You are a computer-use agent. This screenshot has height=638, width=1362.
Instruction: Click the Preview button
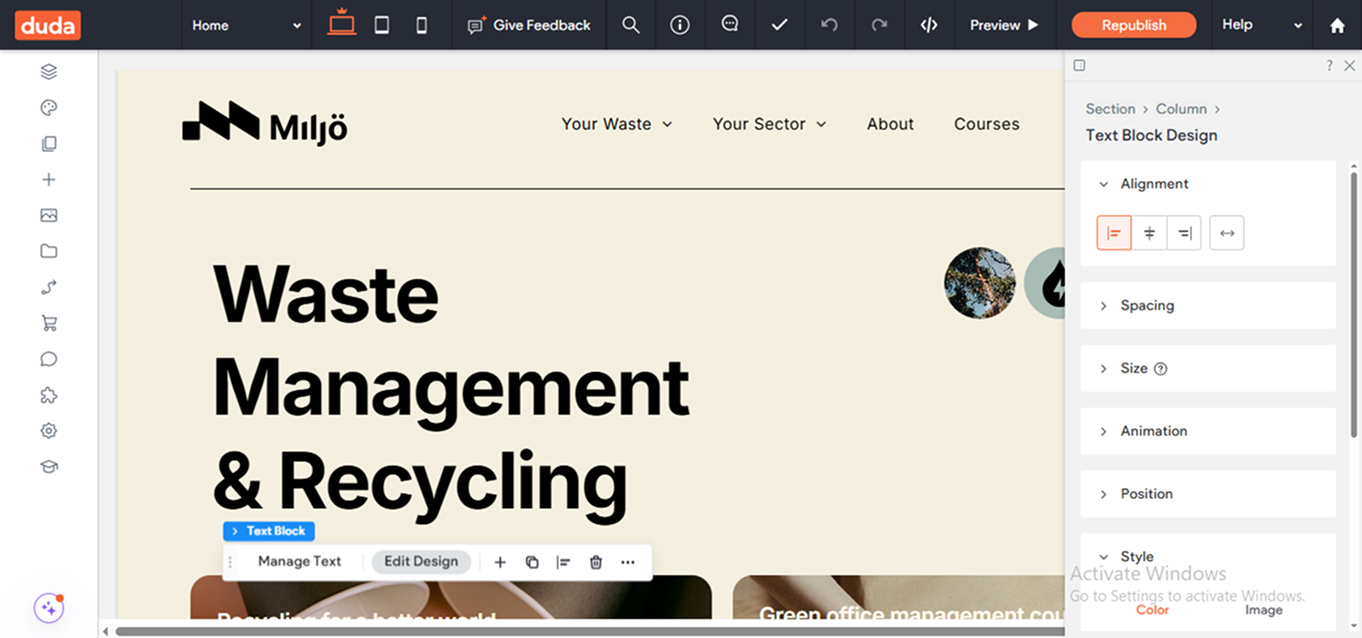(1004, 25)
